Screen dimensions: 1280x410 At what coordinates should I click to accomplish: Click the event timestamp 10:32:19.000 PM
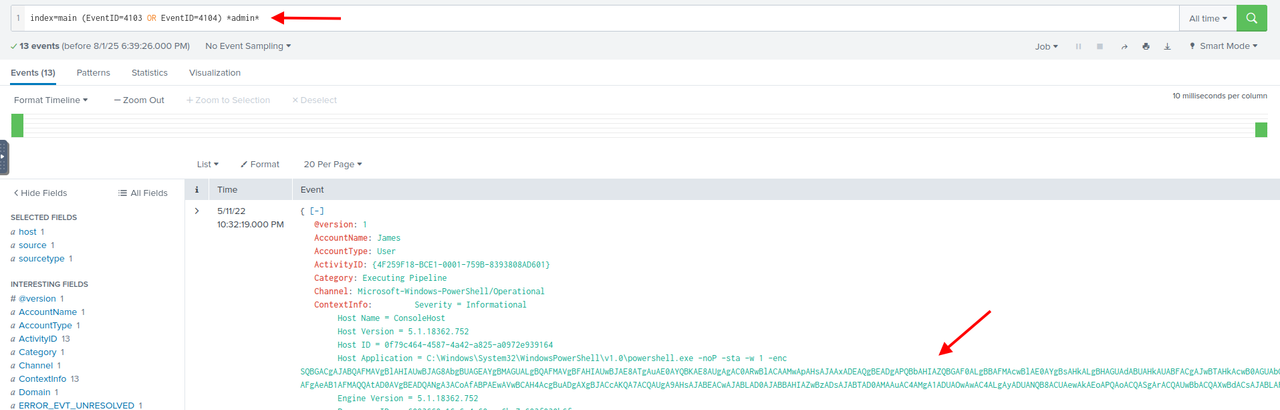[250, 225]
